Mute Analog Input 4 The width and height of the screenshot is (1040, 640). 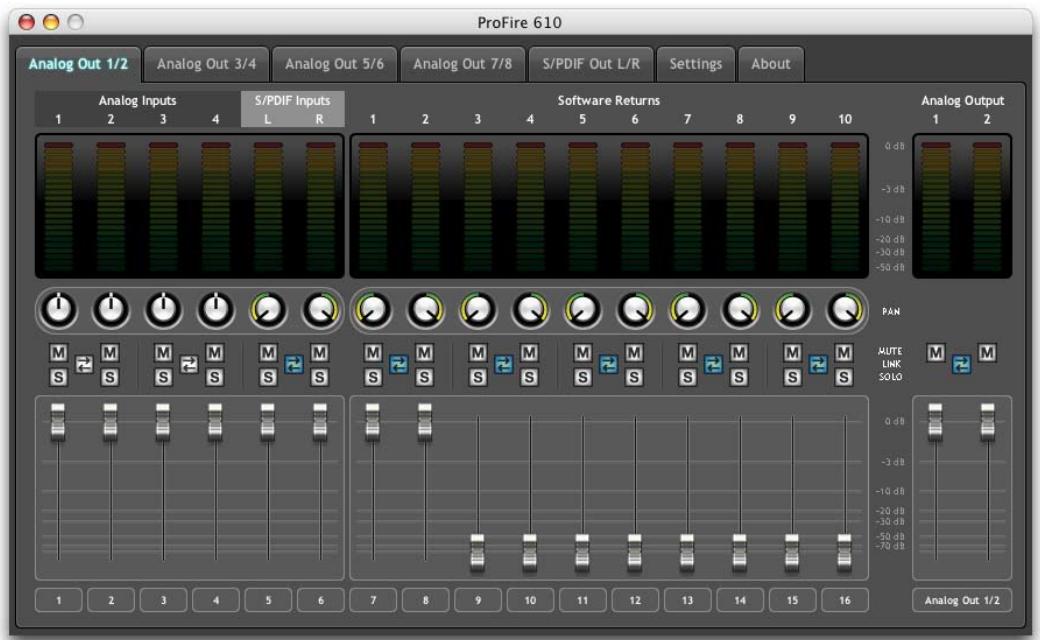tap(215, 352)
